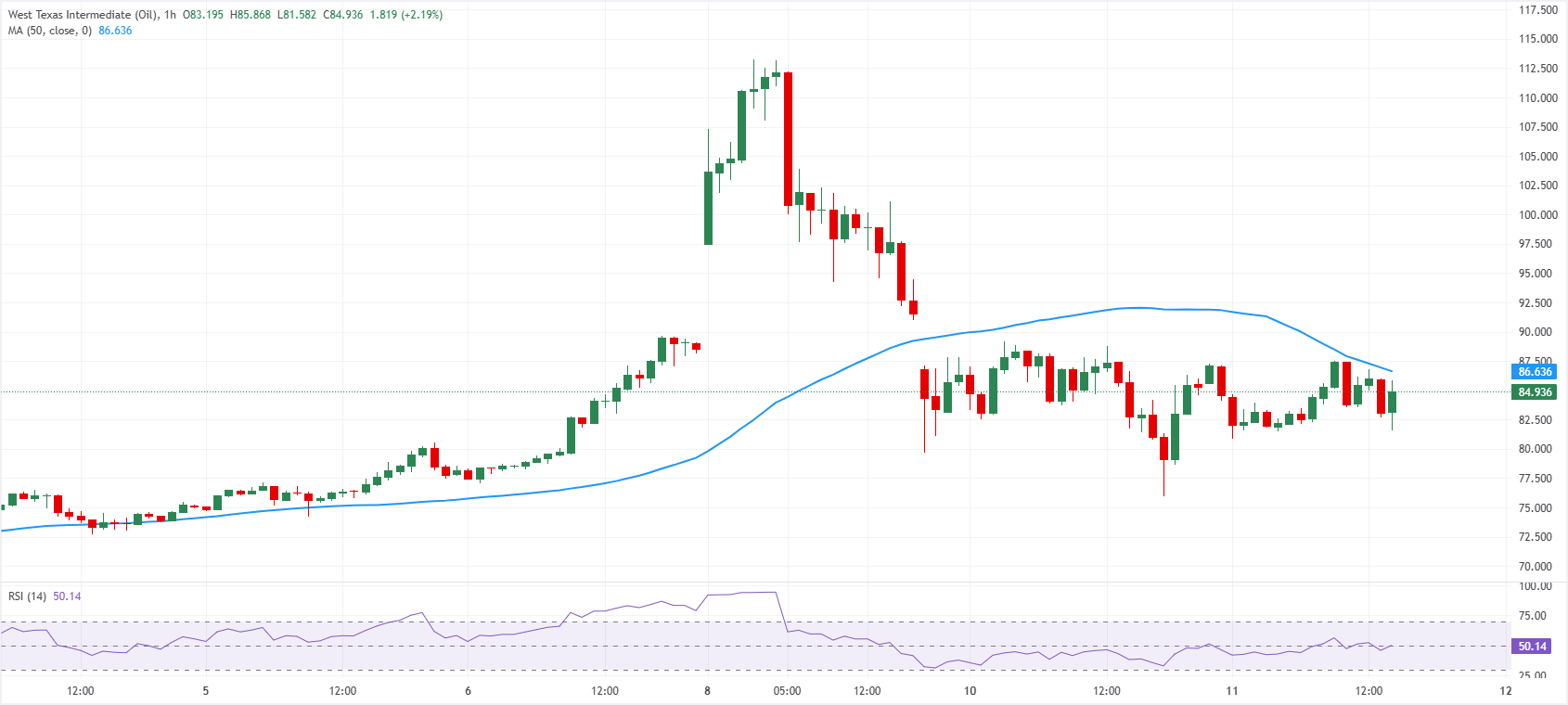
Task: Select date 8 on the time axis
Action: tap(707, 691)
